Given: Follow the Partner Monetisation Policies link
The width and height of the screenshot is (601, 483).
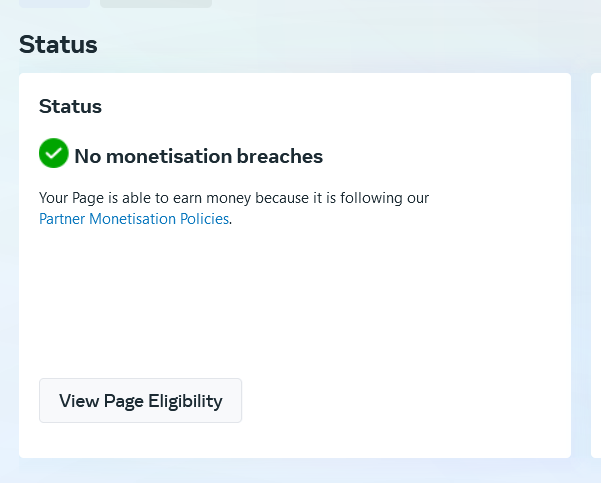Looking at the screenshot, I should pyautogui.click(x=134, y=218).
